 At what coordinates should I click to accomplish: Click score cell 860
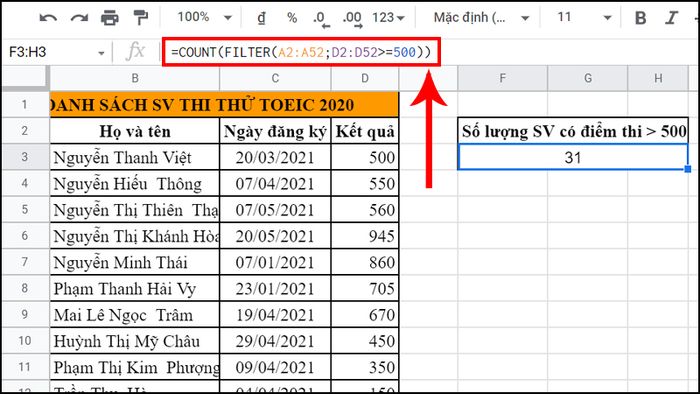point(365,262)
